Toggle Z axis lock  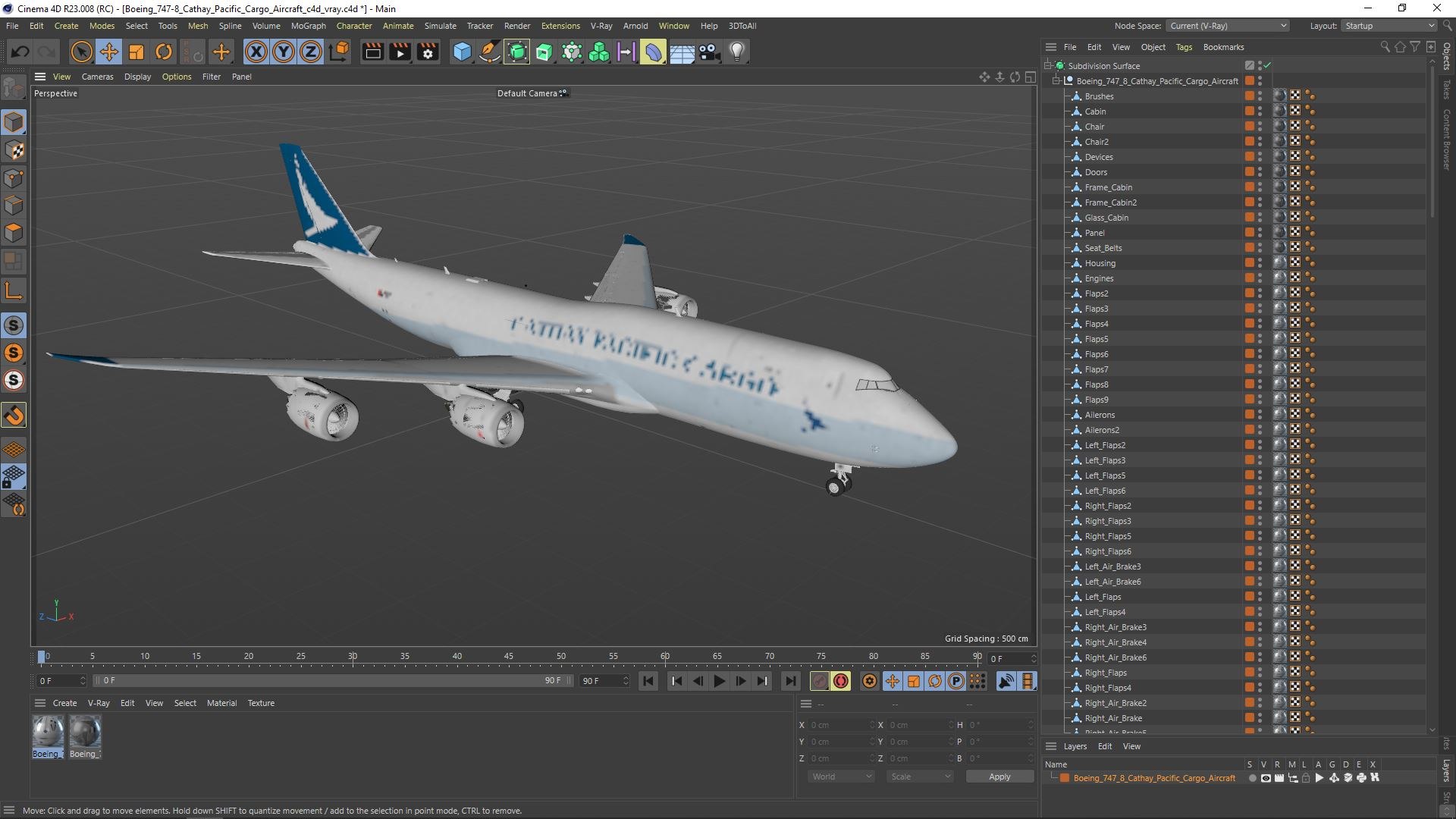pos(311,52)
